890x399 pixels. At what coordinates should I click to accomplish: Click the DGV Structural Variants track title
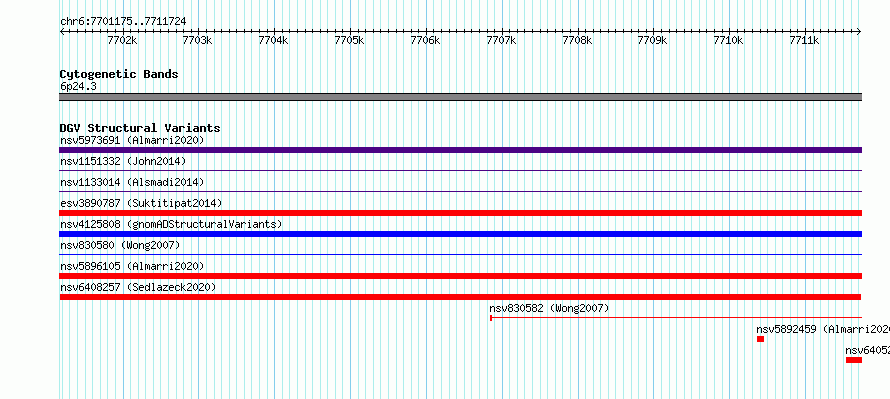[x=140, y=128]
